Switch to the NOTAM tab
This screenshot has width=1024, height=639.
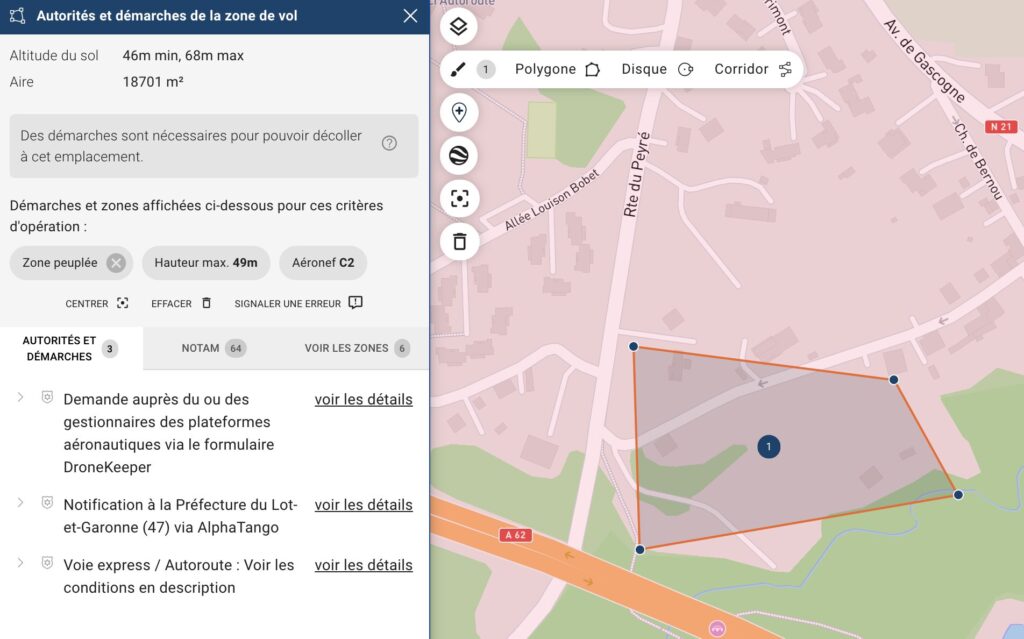click(x=213, y=348)
